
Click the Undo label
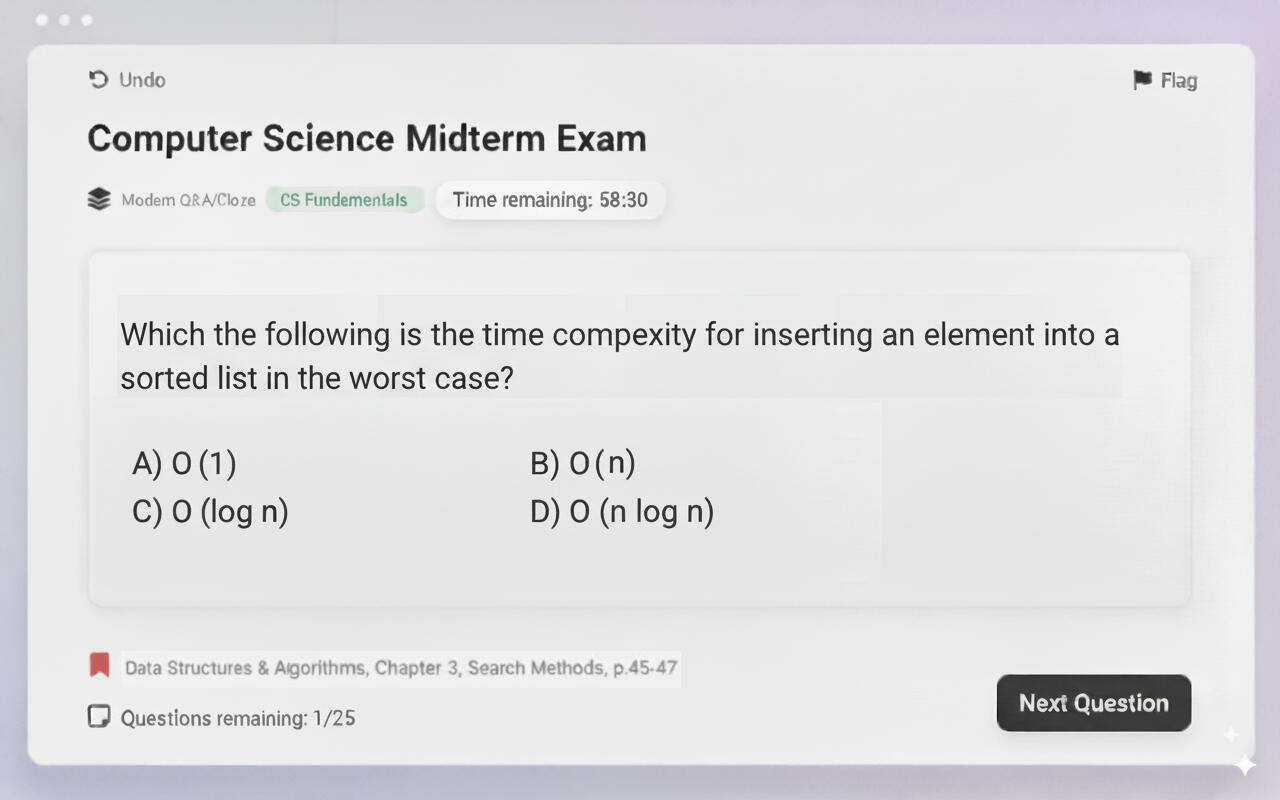tap(142, 80)
